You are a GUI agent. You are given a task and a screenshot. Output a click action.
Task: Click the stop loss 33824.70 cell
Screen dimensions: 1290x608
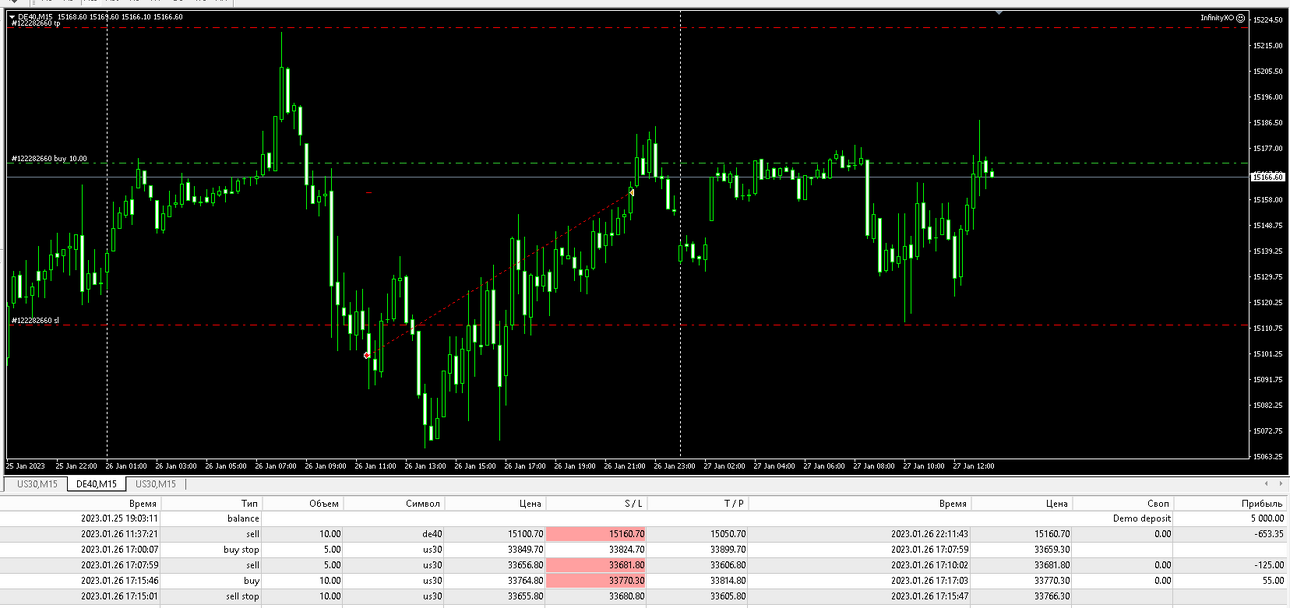627,549
